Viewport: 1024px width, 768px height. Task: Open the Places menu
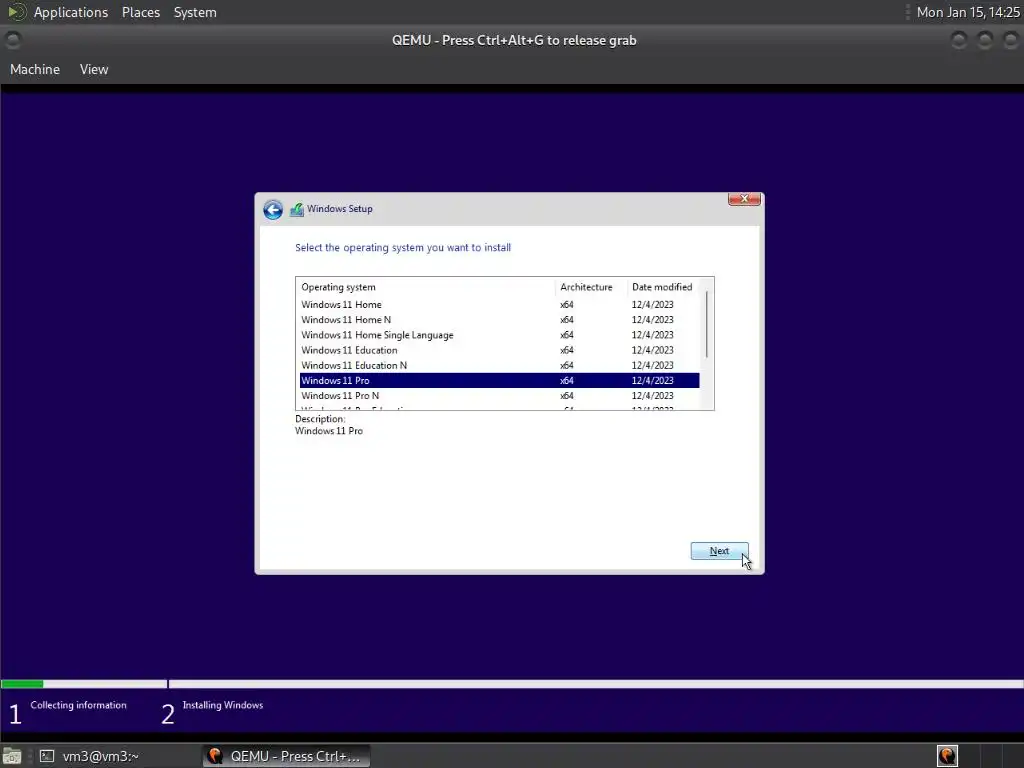141,12
